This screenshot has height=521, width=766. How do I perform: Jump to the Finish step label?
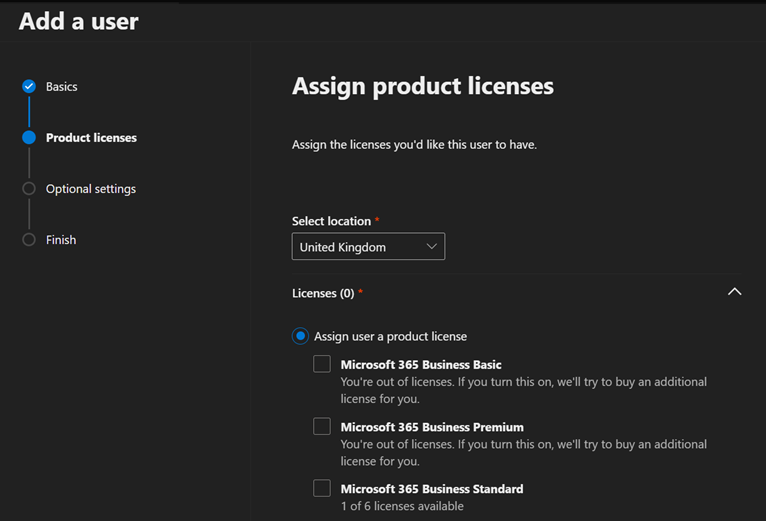61,240
